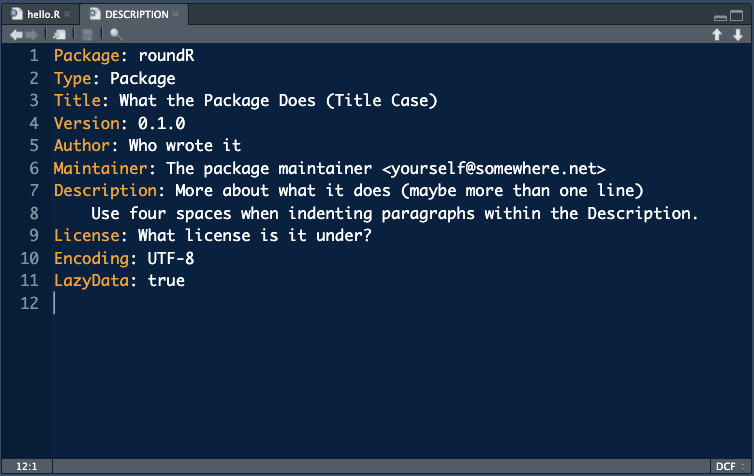Jump to previous section with up arrow

coord(717,35)
